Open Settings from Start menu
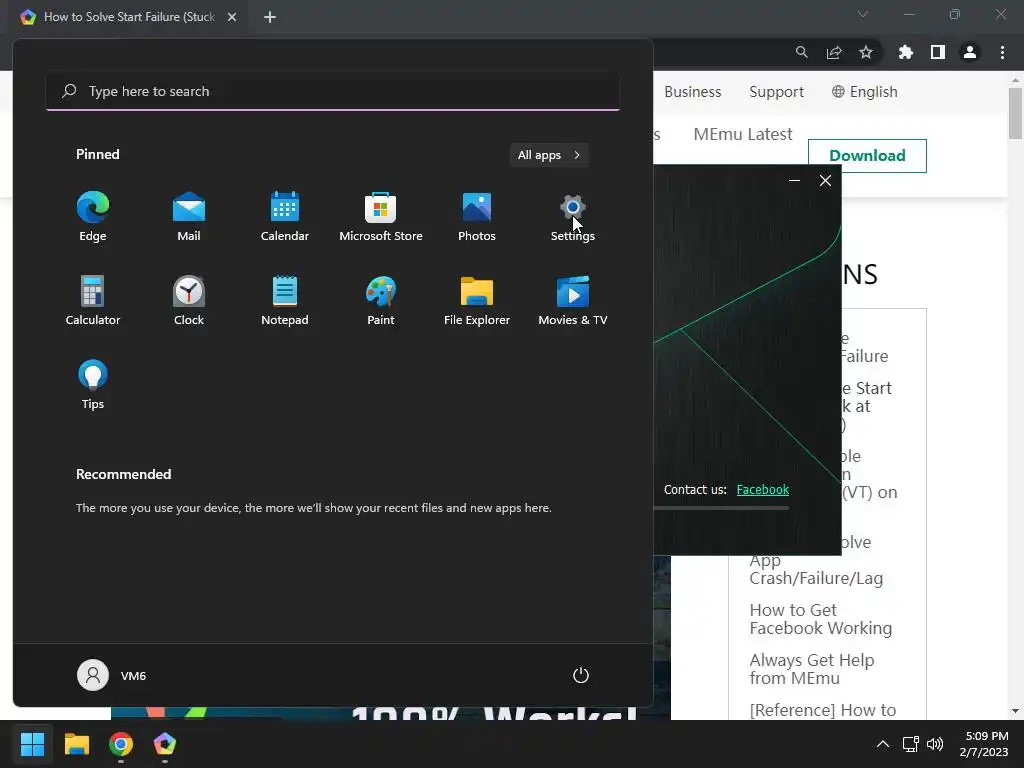Image resolution: width=1024 pixels, height=768 pixels. (x=573, y=217)
